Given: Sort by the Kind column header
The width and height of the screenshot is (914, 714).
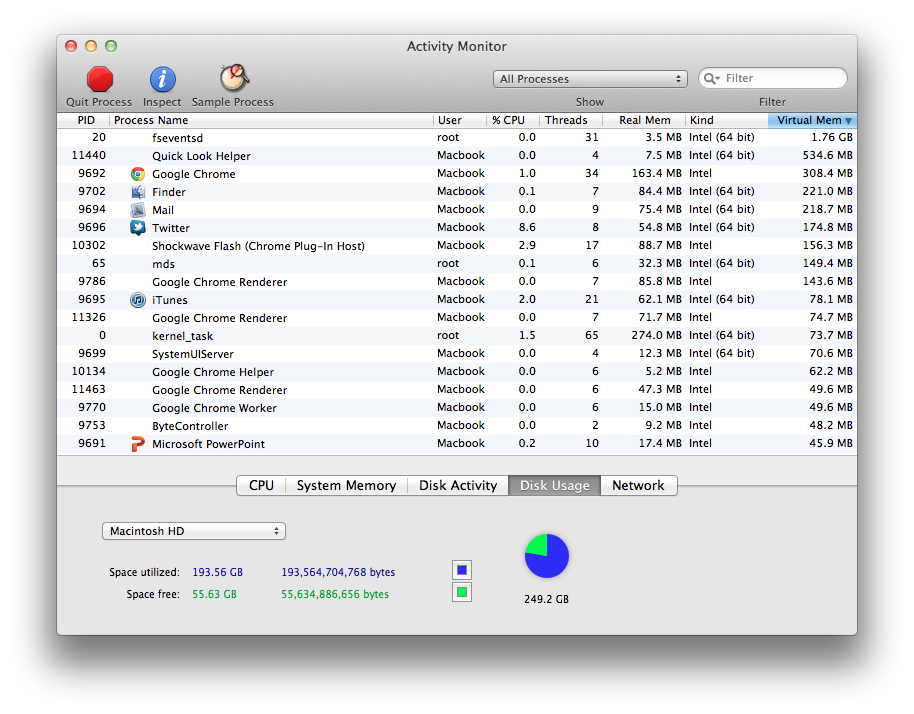Looking at the screenshot, I should tap(727, 120).
